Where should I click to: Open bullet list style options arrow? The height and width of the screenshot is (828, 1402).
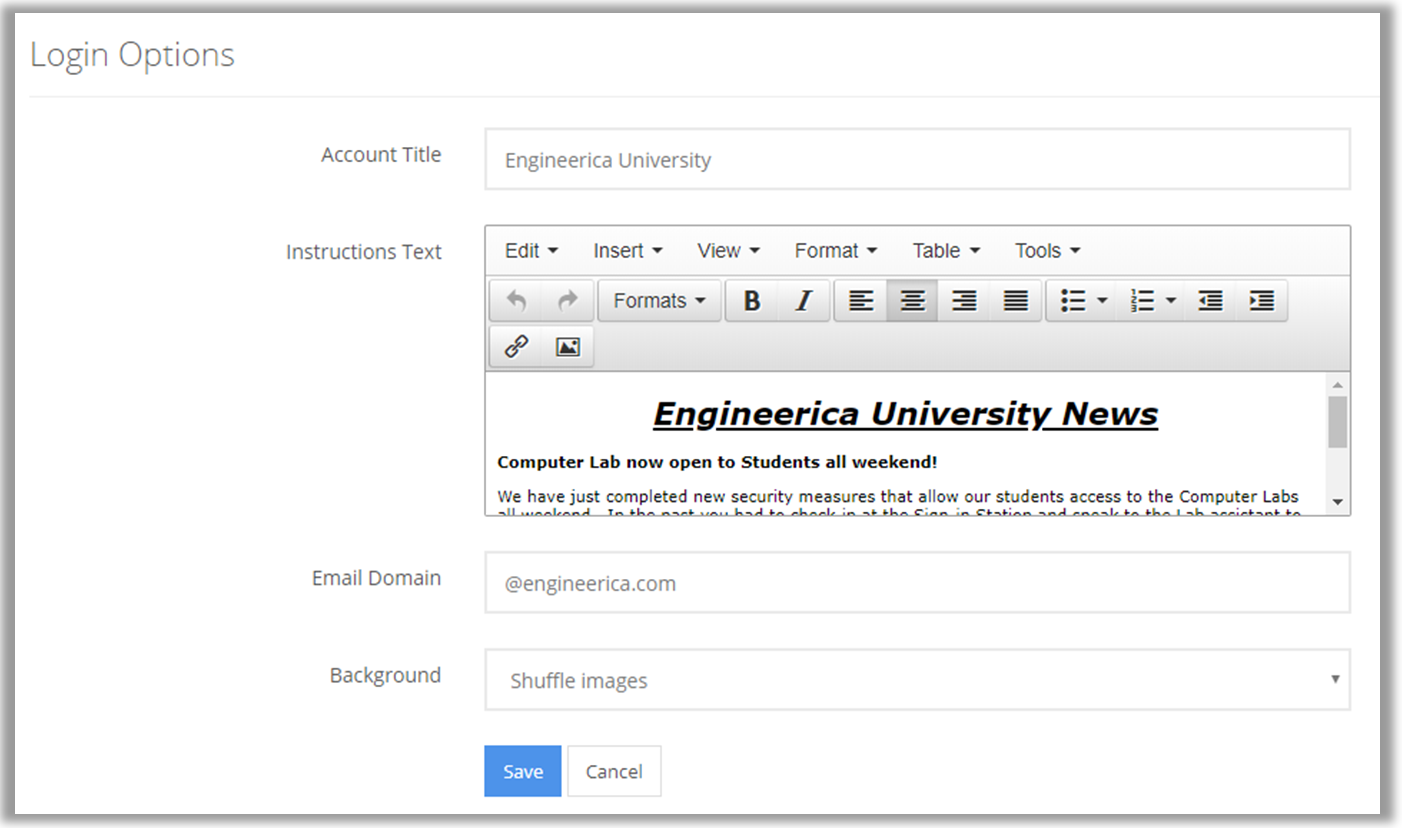click(1103, 300)
